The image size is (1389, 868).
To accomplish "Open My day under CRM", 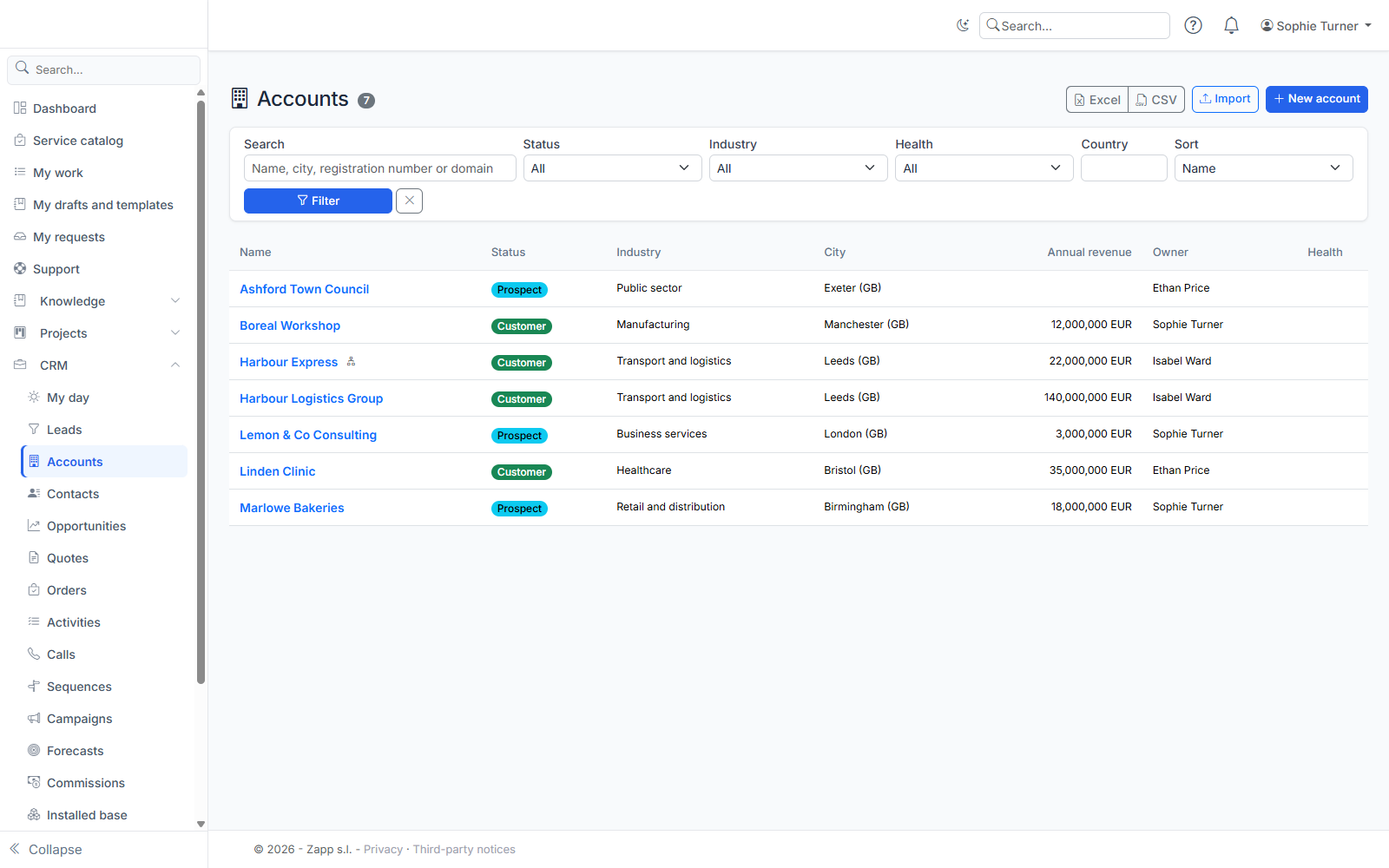I will point(104,398).
